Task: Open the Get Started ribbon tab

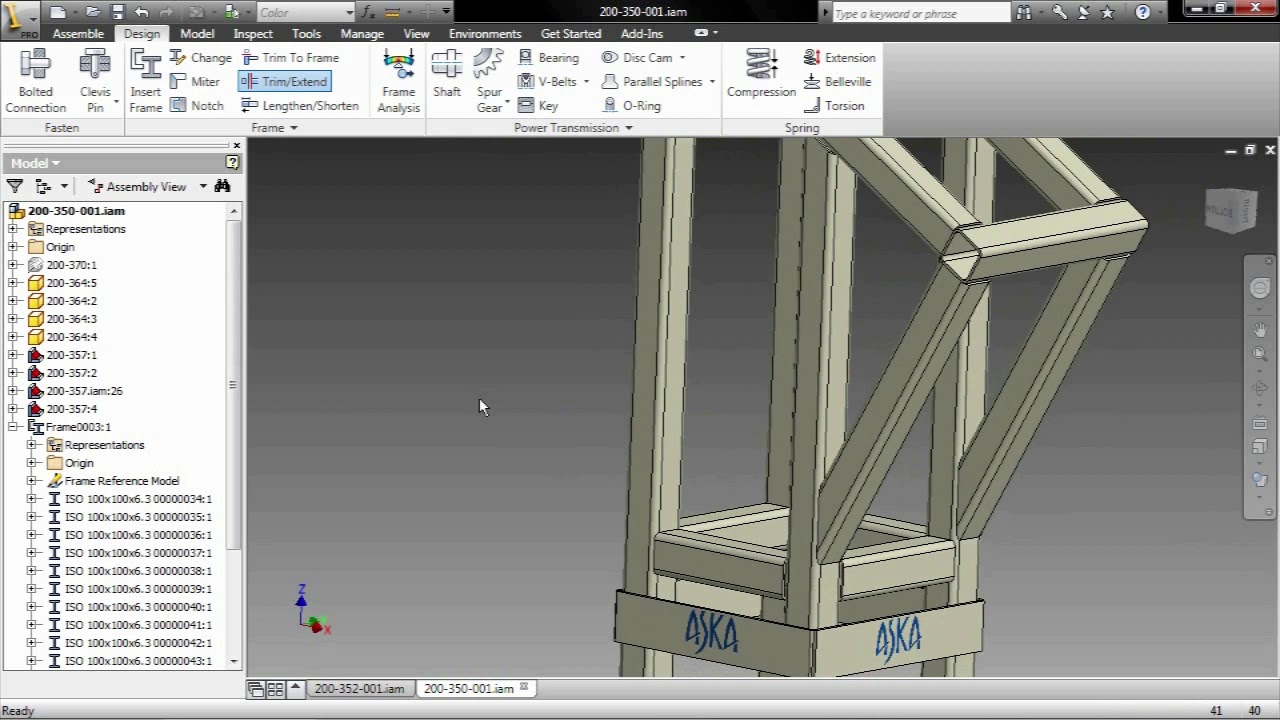Action: tap(571, 33)
